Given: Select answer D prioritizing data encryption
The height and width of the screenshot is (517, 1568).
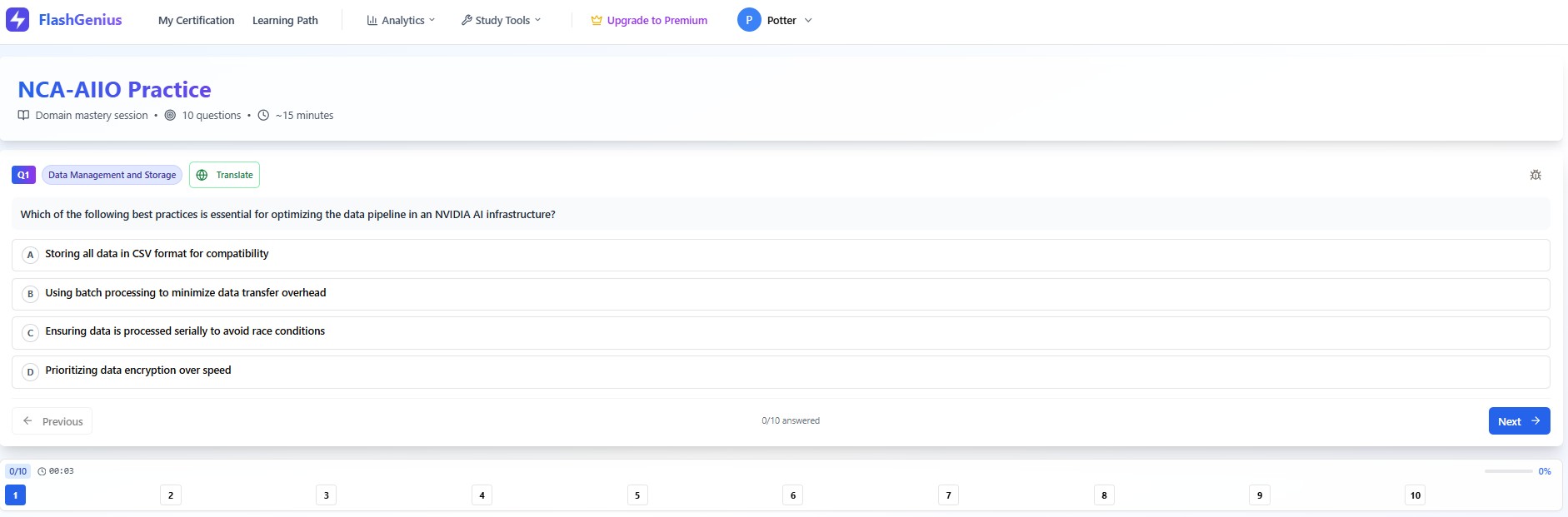Looking at the screenshot, I should pos(781,372).
